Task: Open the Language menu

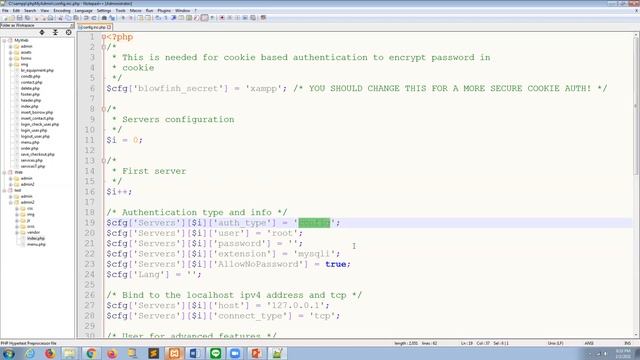Action: (x=84, y=11)
